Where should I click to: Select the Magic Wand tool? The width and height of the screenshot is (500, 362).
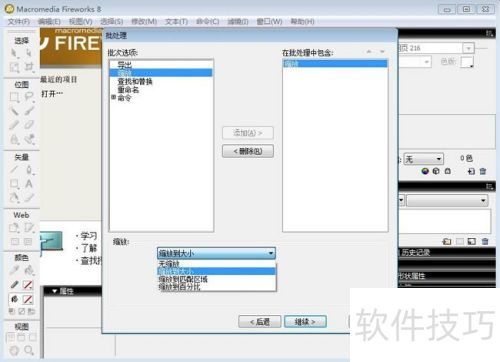14,111
